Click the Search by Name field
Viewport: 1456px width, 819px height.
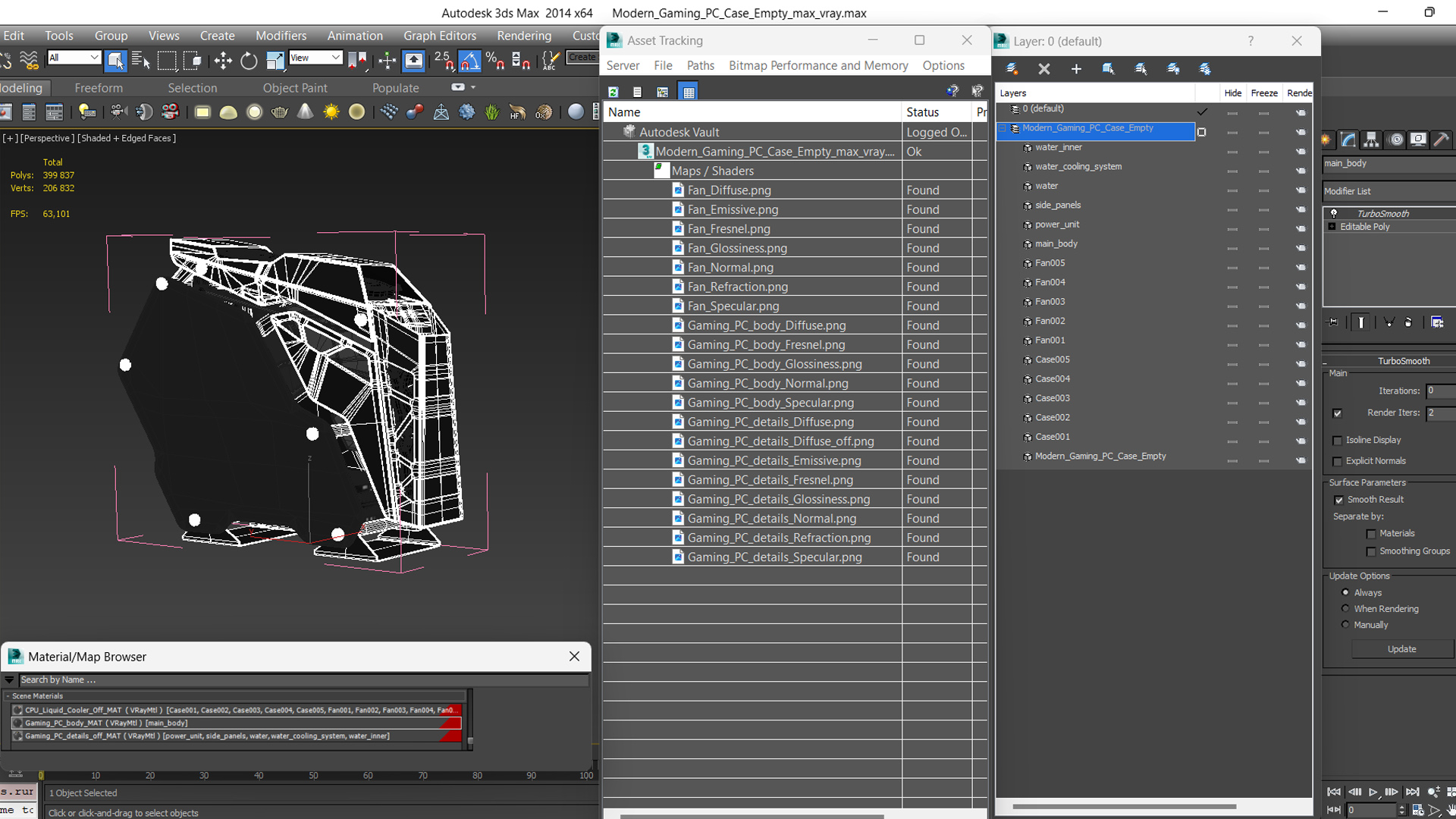(x=303, y=680)
